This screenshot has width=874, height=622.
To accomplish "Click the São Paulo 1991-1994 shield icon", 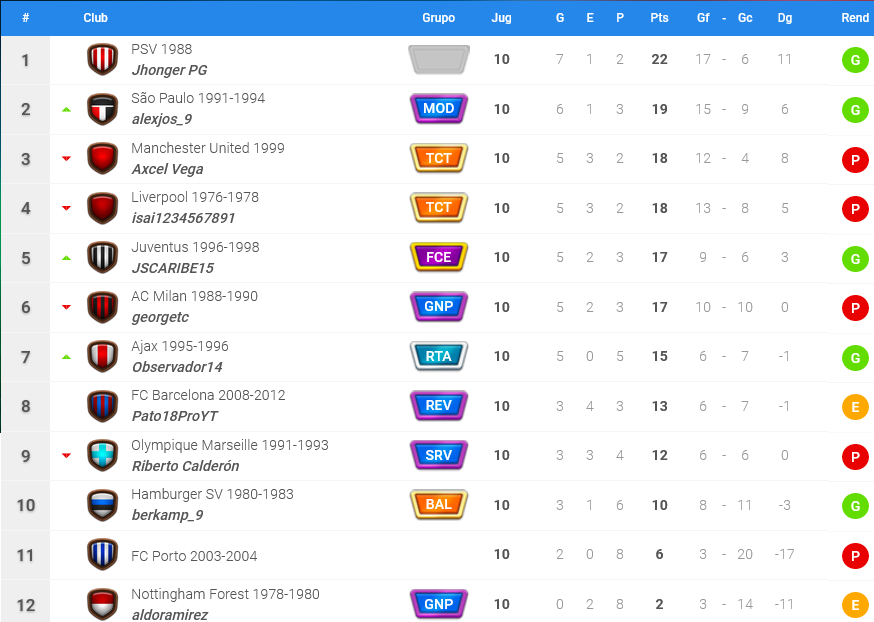I will tap(103, 109).
